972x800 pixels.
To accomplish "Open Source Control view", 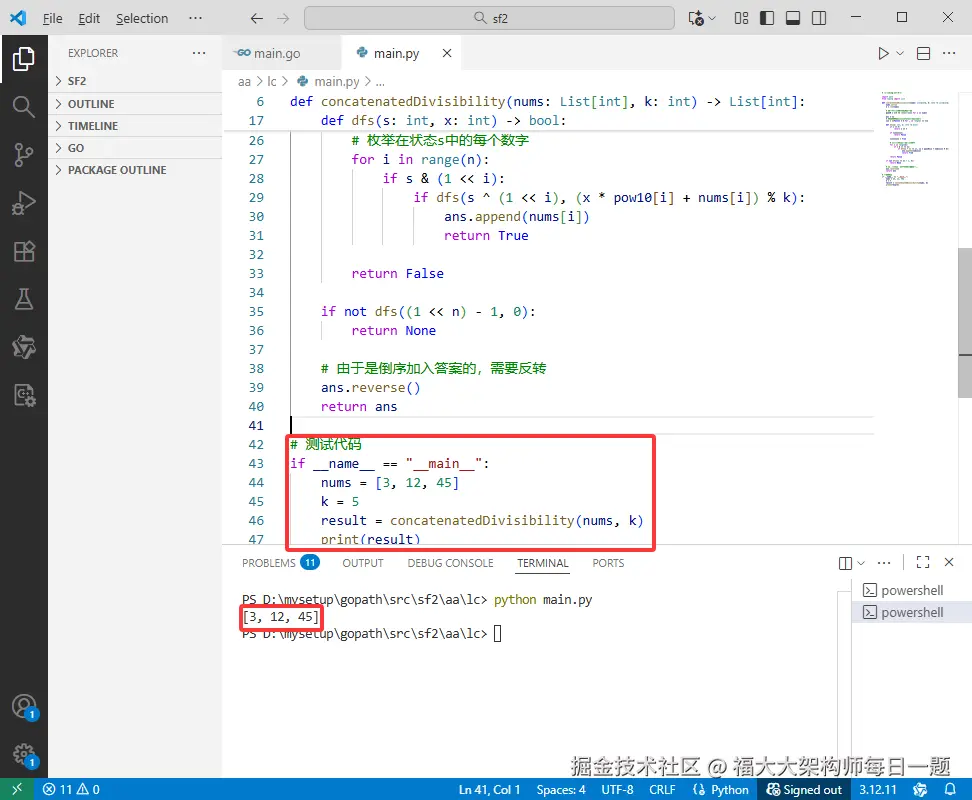I will pyautogui.click(x=24, y=154).
